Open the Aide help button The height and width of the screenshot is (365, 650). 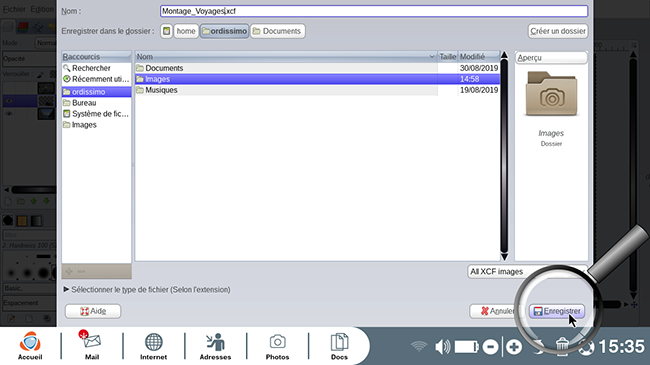[93, 311]
